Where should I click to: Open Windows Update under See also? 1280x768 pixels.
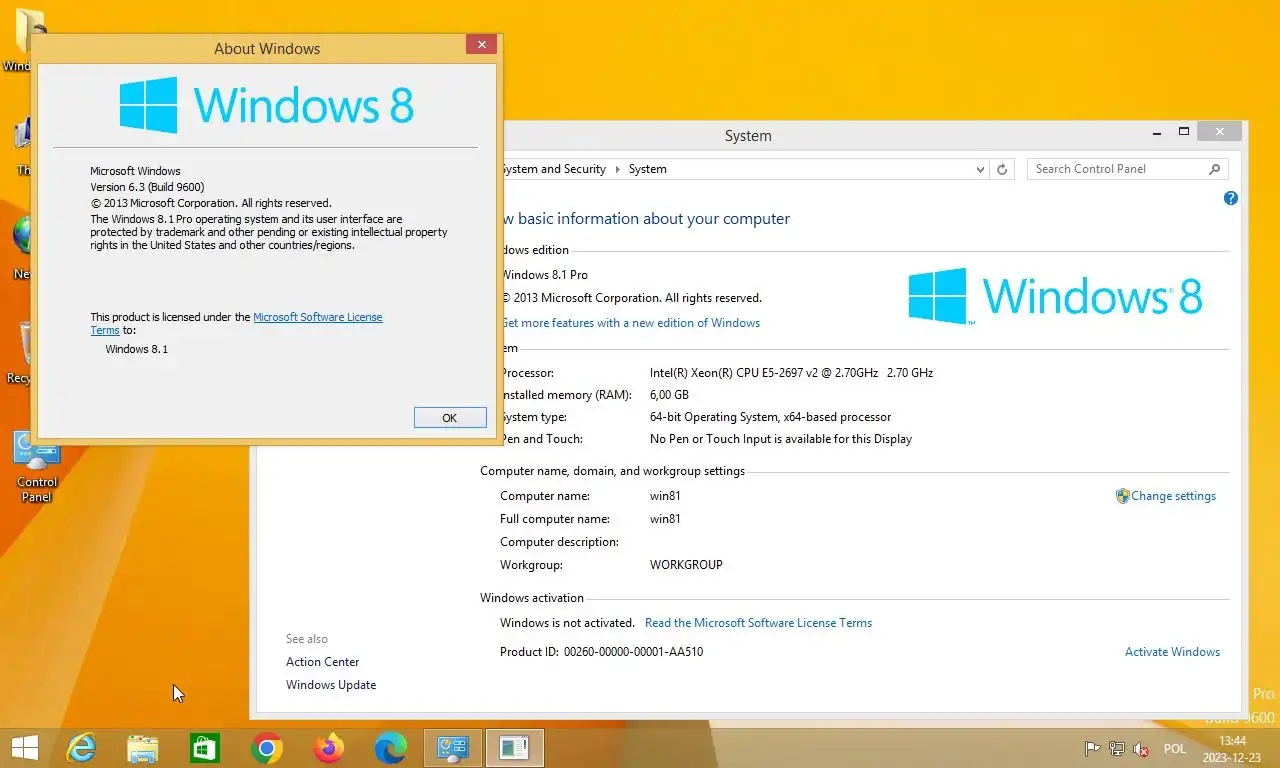[331, 685]
